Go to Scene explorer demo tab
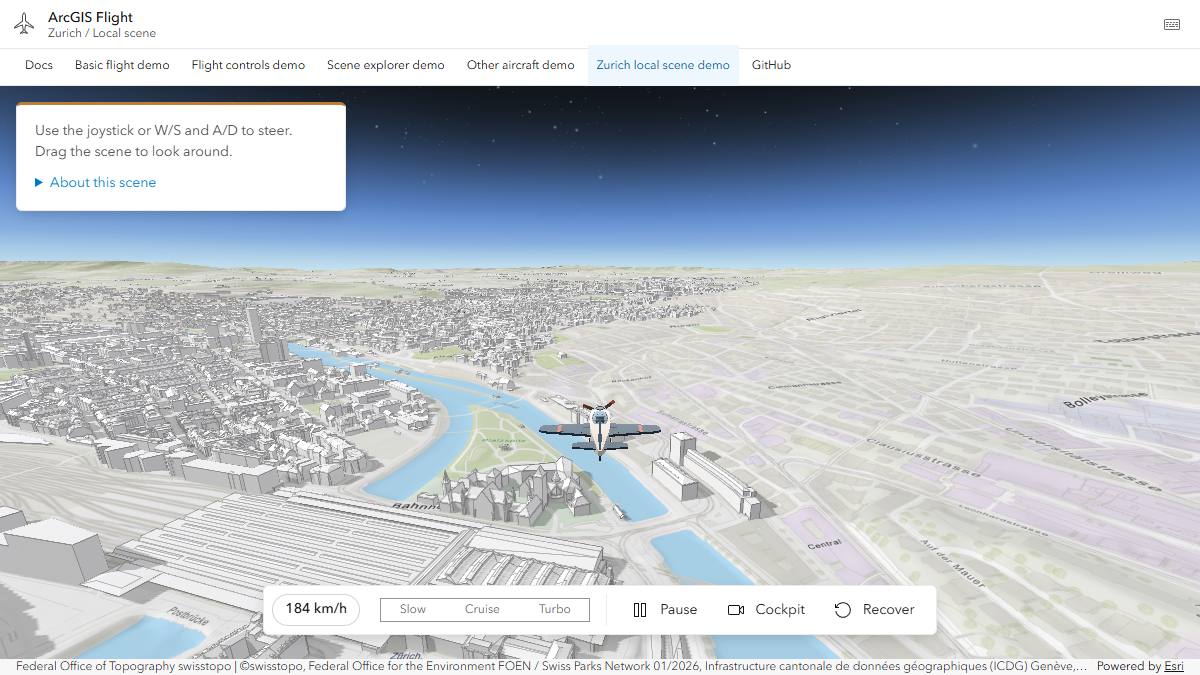1200x675 pixels. 386,65
